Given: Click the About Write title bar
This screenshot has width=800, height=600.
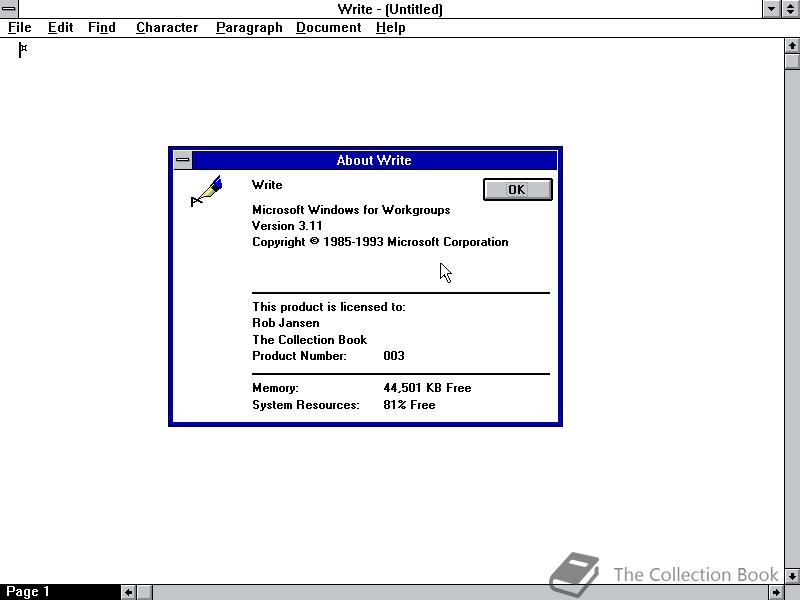Looking at the screenshot, I should click(374, 160).
